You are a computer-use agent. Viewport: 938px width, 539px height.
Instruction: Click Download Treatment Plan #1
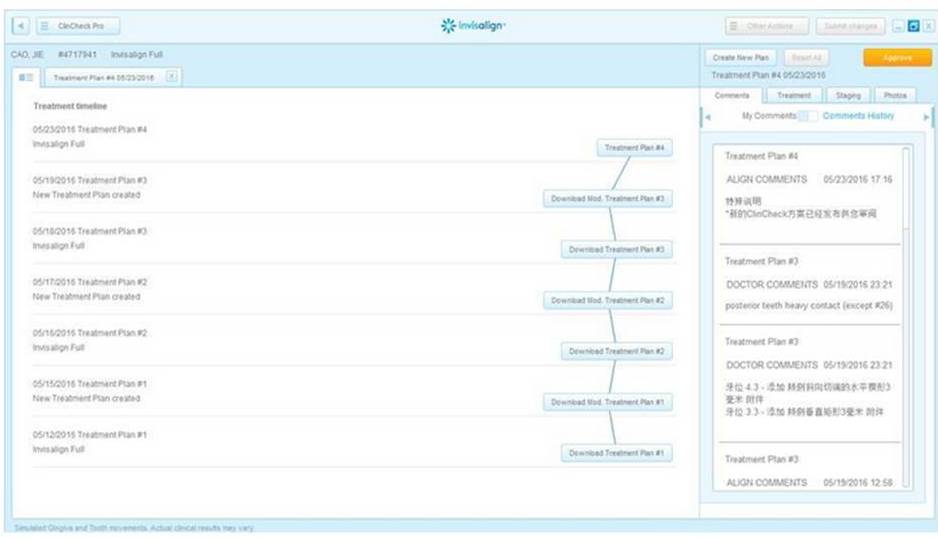coord(616,453)
